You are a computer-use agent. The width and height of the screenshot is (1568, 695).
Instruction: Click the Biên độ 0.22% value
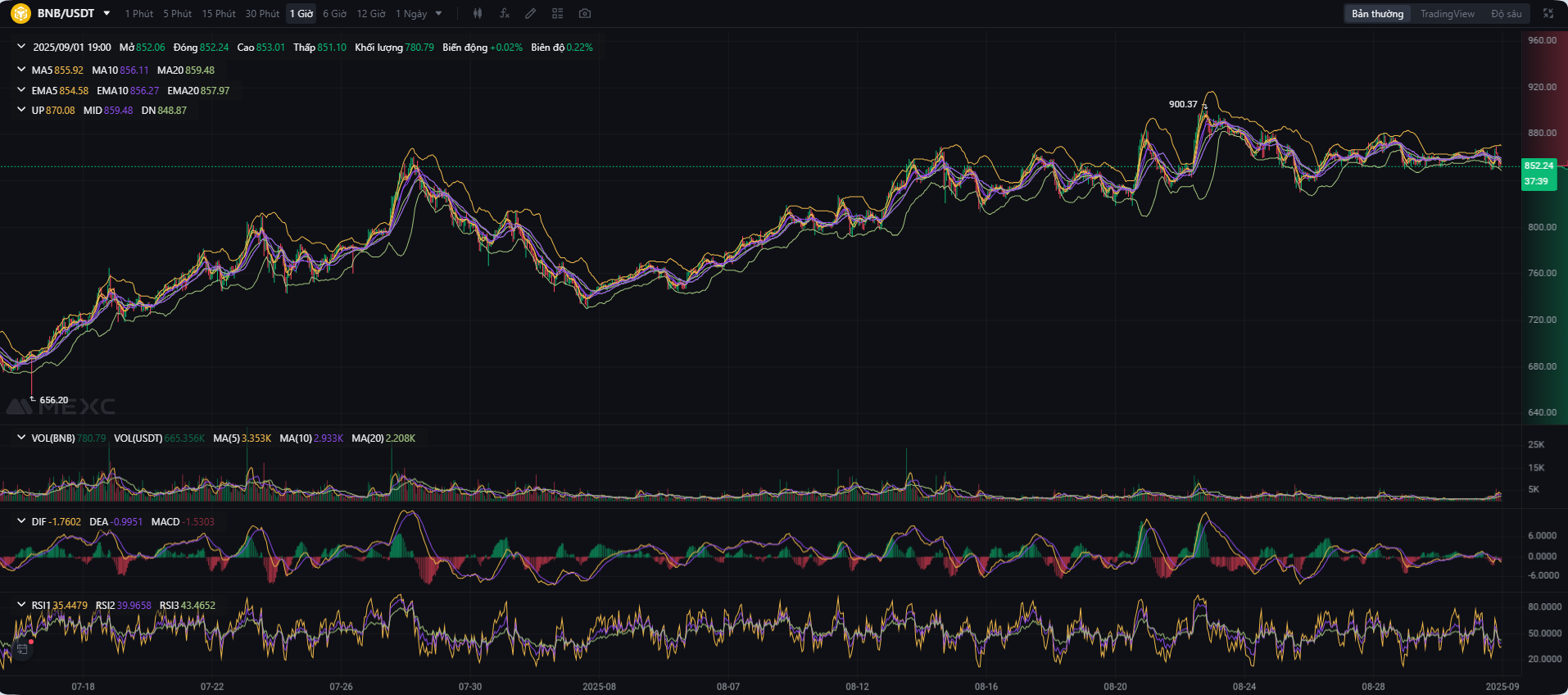562,48
